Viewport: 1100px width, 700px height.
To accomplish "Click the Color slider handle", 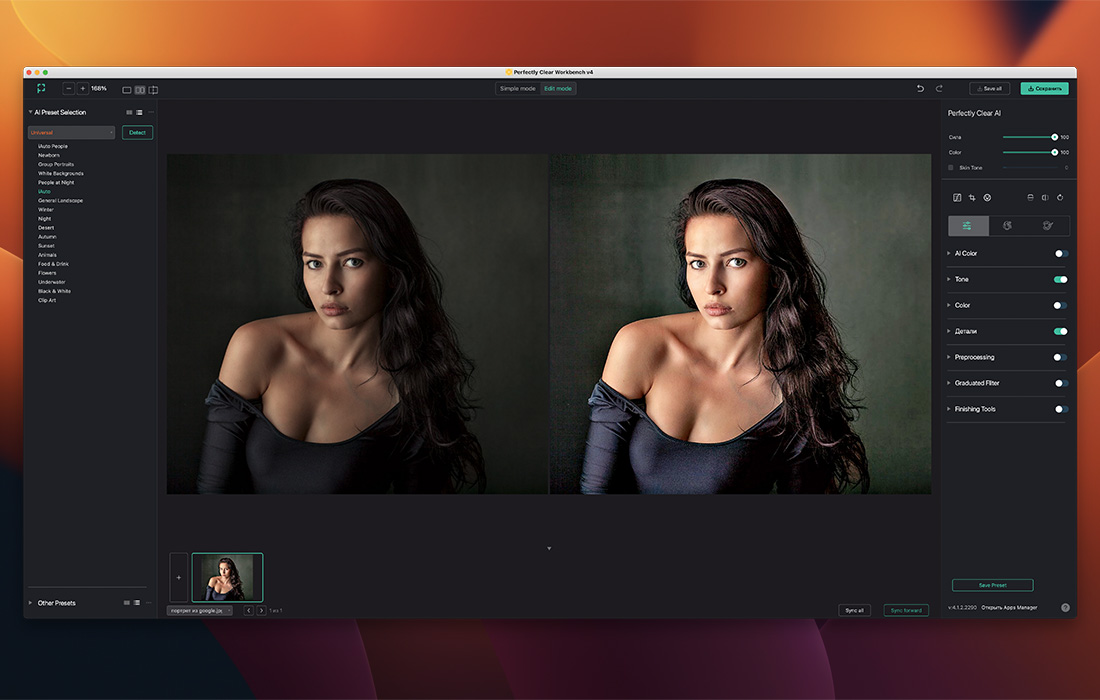I will 1054,152.
